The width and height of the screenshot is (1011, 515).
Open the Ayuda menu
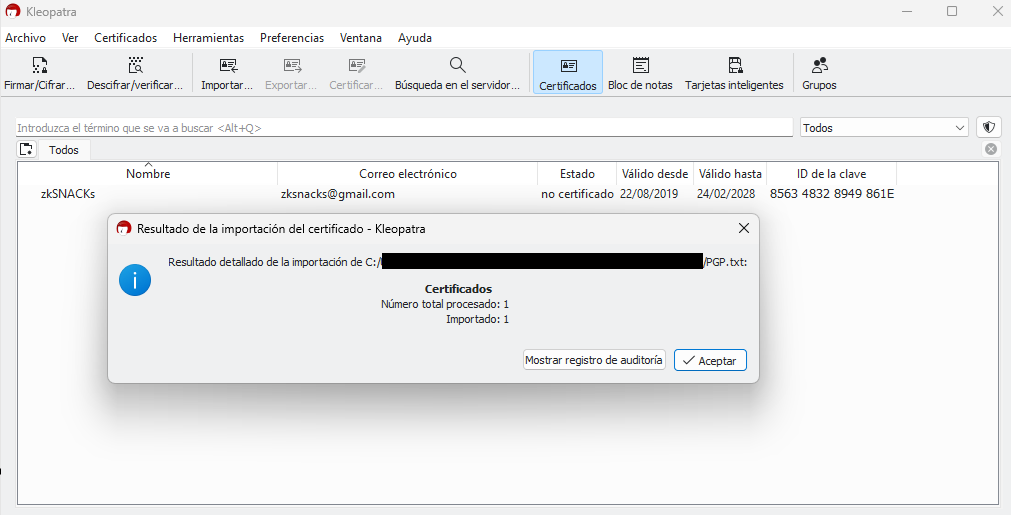pyautogui.click(x=415, y=38)
